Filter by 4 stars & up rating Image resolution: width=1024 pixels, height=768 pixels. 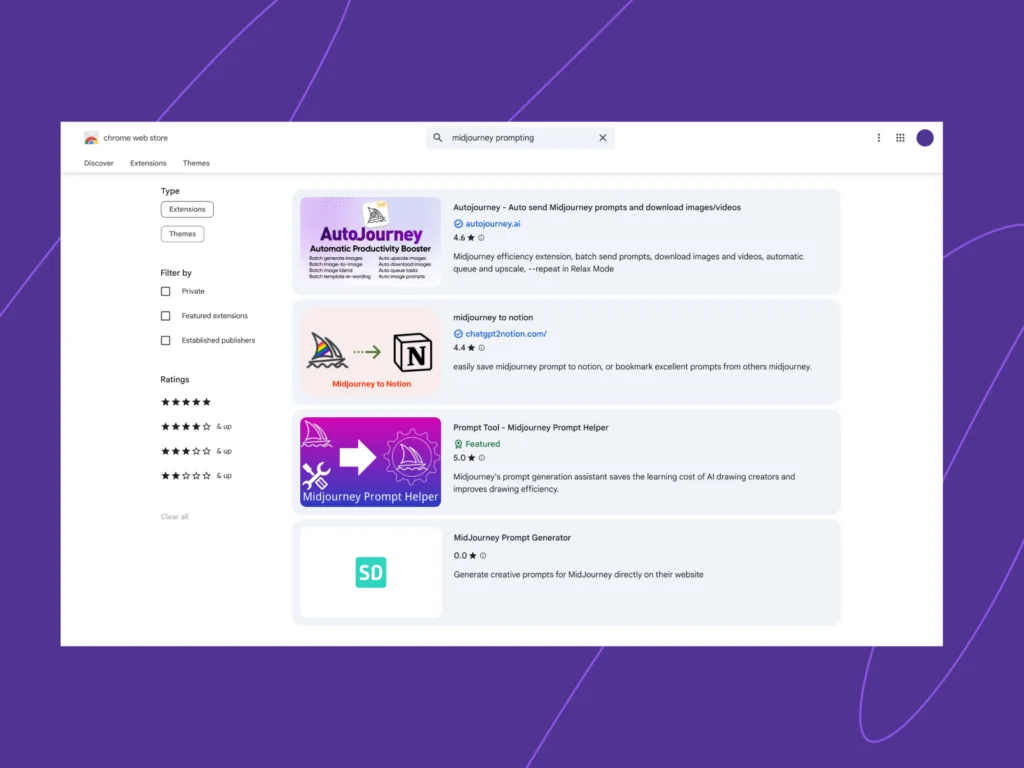click(187, 426)
